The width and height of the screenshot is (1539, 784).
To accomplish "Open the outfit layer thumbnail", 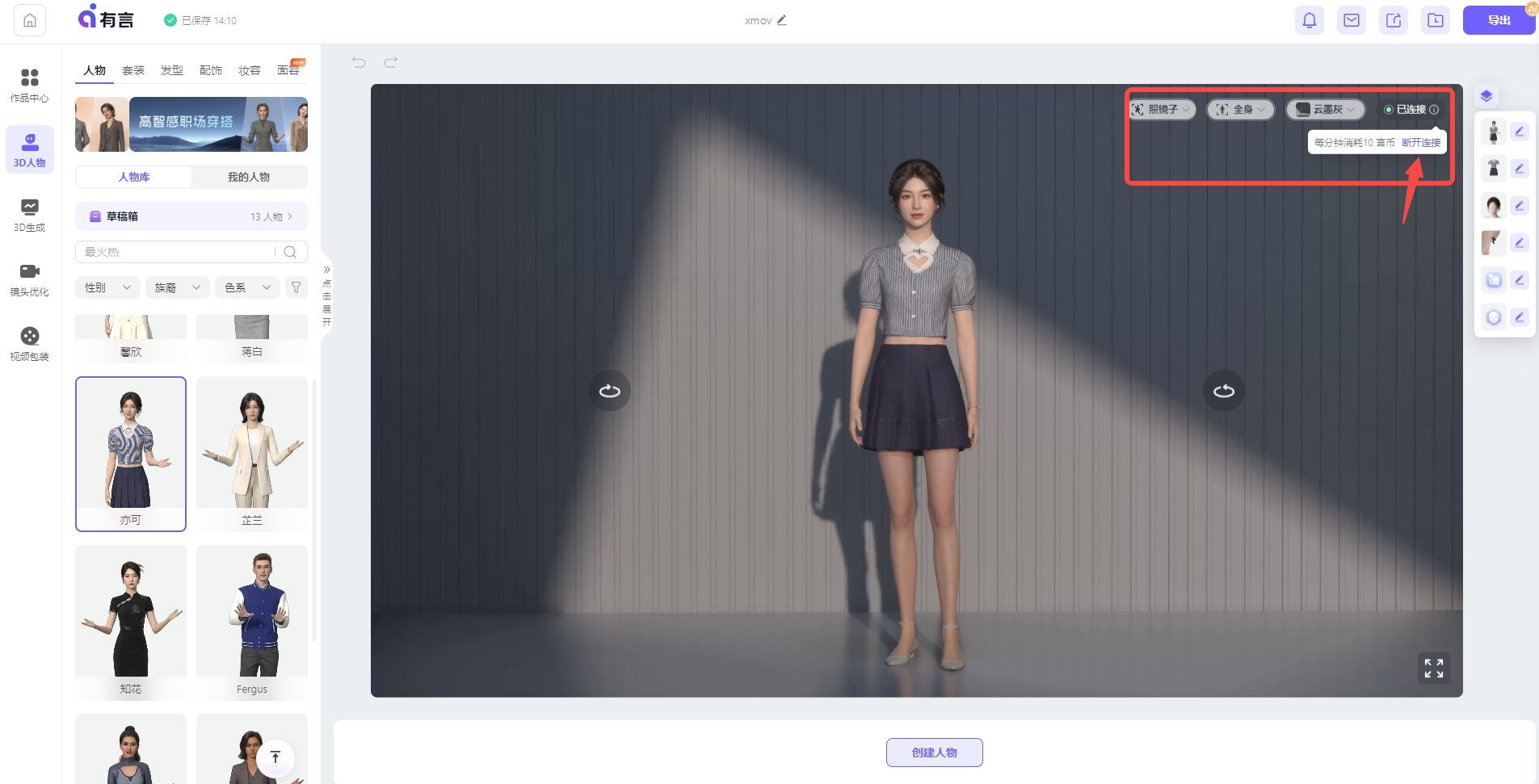I will coord(1493,169).
